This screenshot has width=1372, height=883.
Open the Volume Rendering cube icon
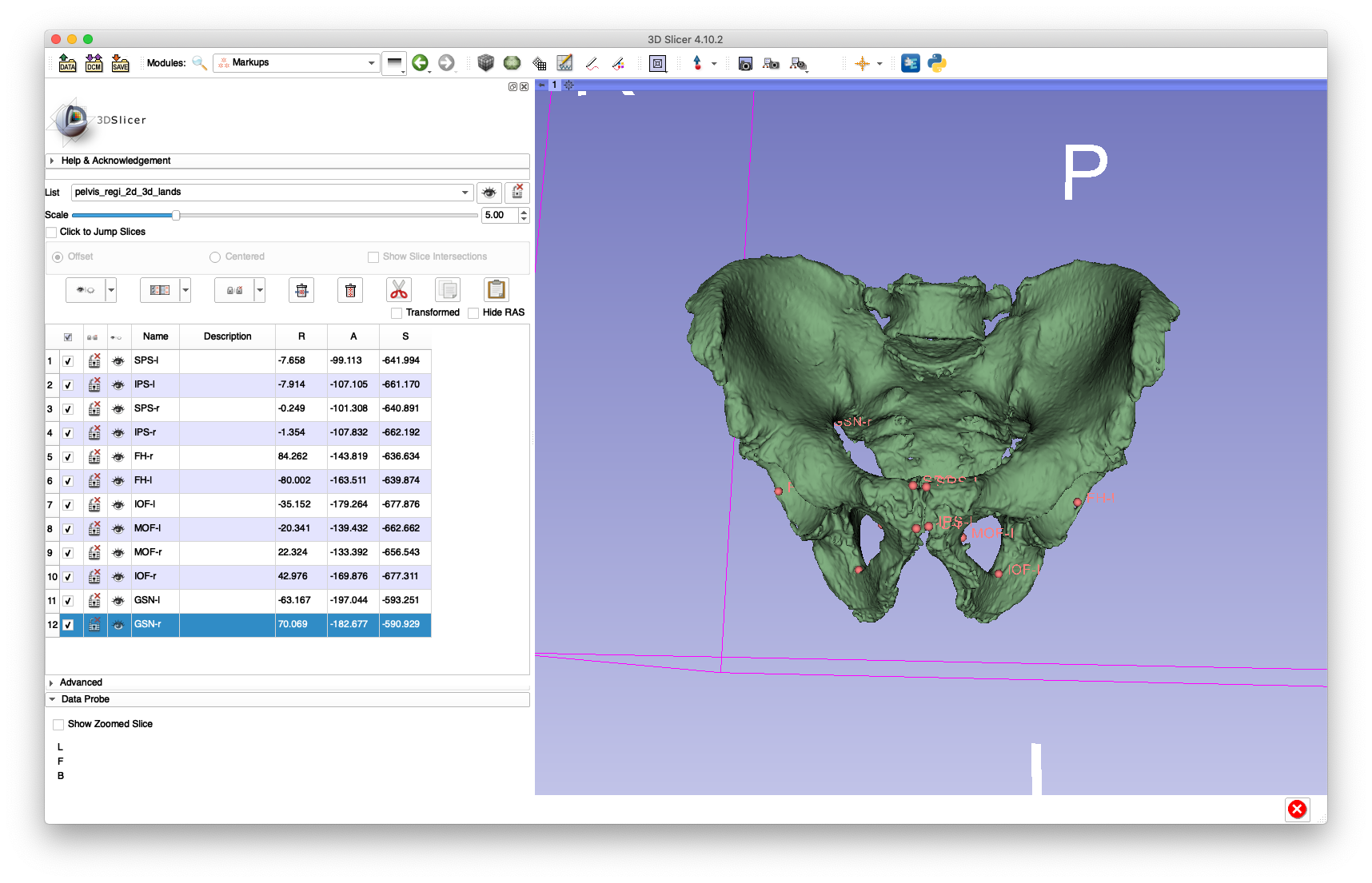(485, 63)
